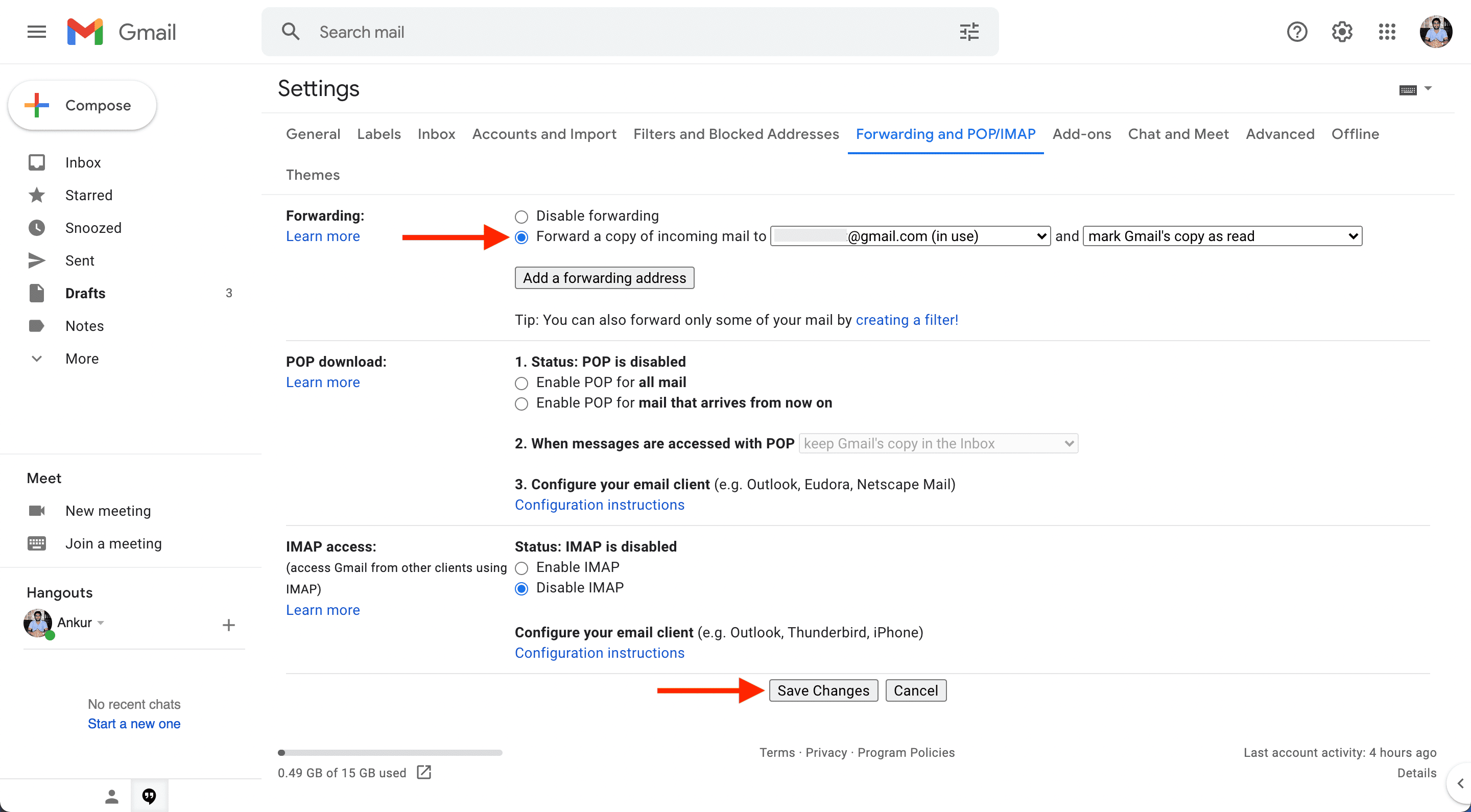Open the Themes tab

[x=313, y=175]
